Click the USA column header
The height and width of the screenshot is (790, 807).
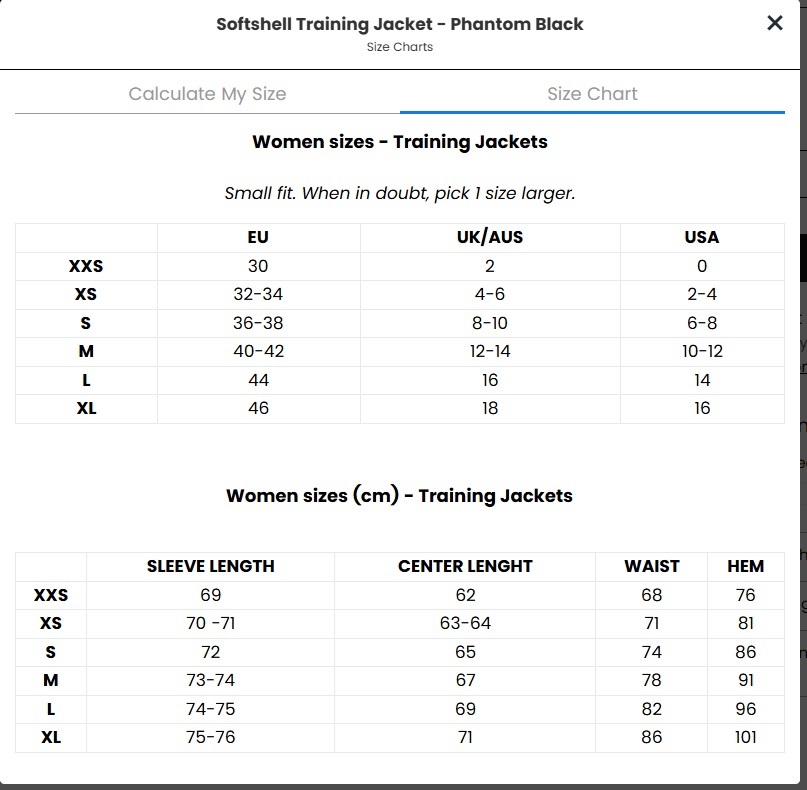[x=702, y=237]
